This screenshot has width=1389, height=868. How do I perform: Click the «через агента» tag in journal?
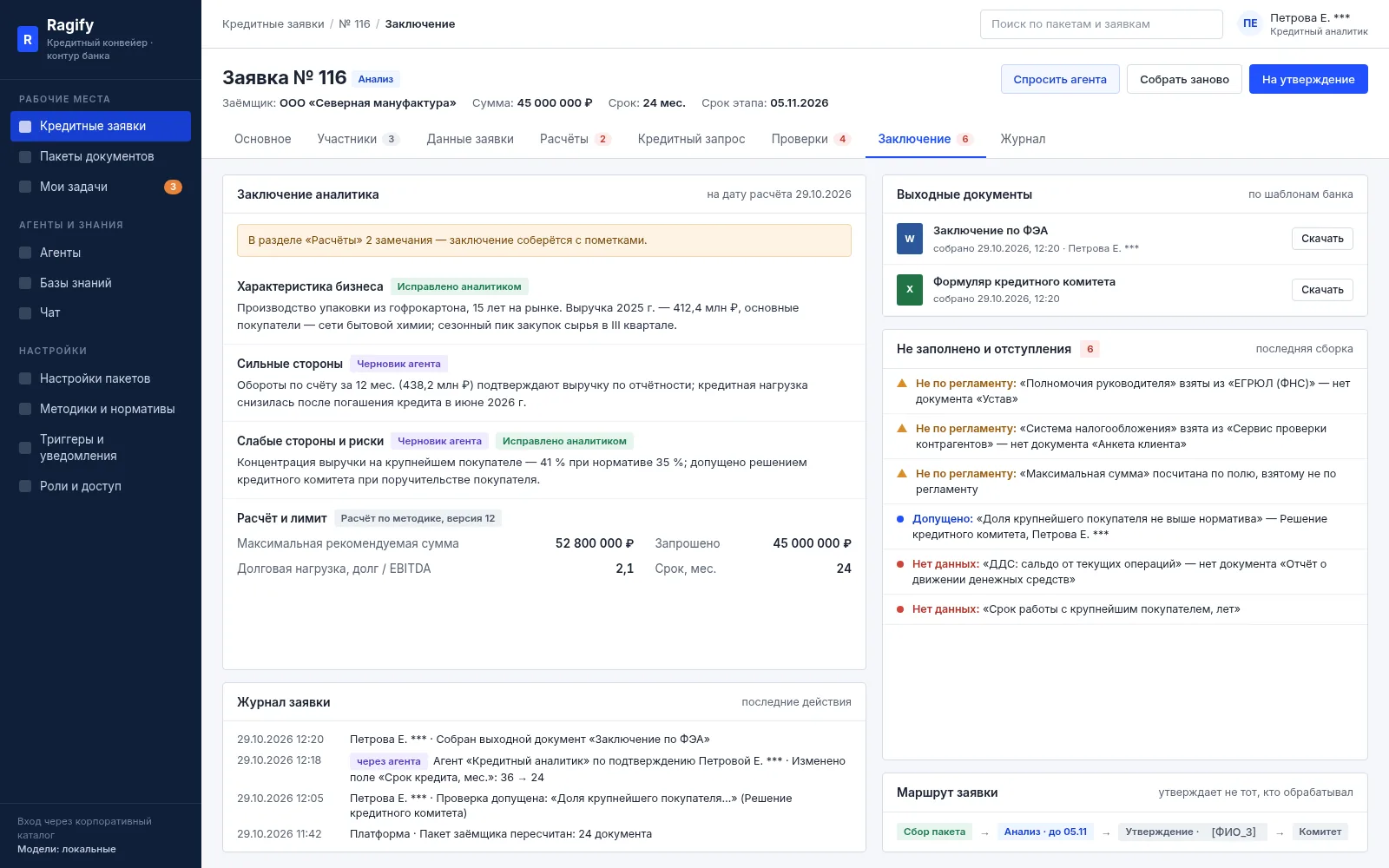click(x=388, y=761)
